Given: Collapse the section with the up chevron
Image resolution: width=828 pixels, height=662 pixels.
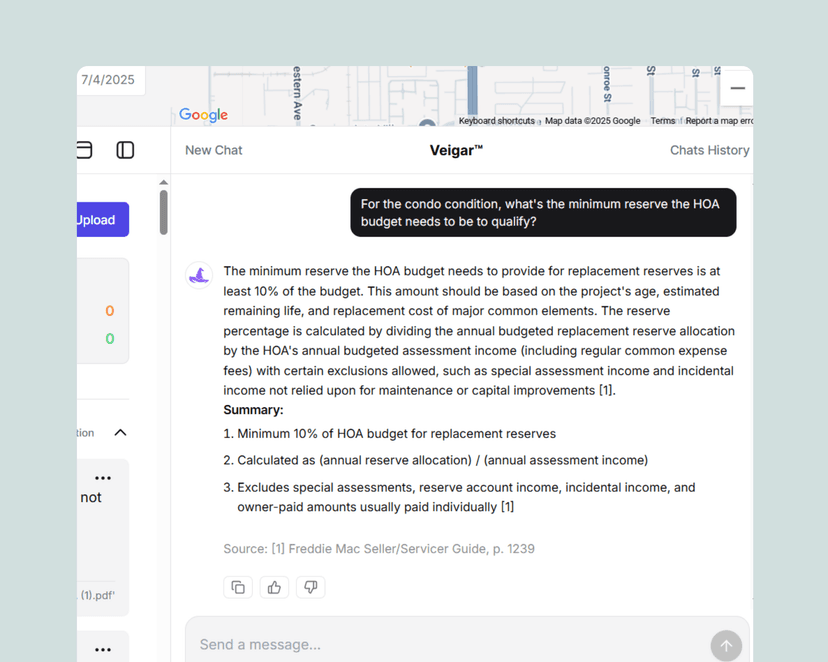Looking at the screenshot, I should pos(120,432).
